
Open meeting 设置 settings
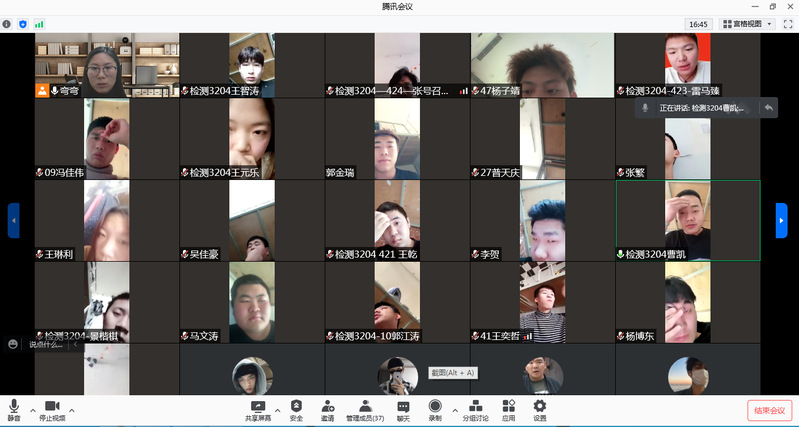[x=540, y=409]
